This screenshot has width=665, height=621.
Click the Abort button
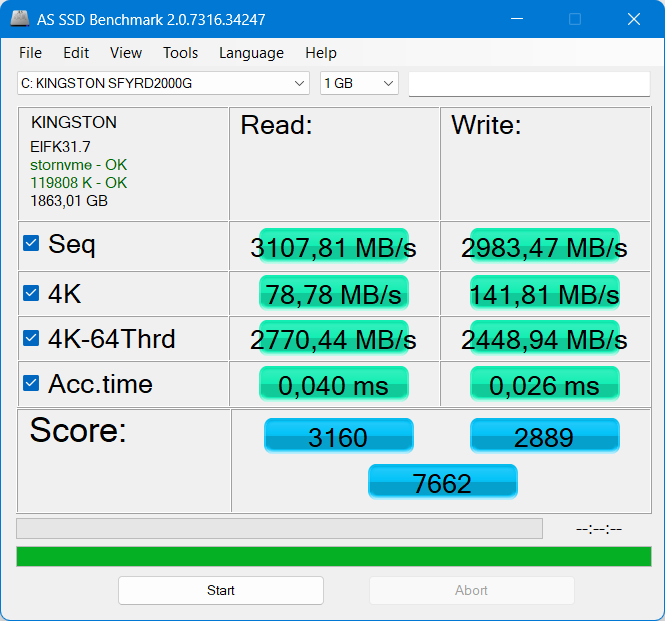tap(472, 590)
